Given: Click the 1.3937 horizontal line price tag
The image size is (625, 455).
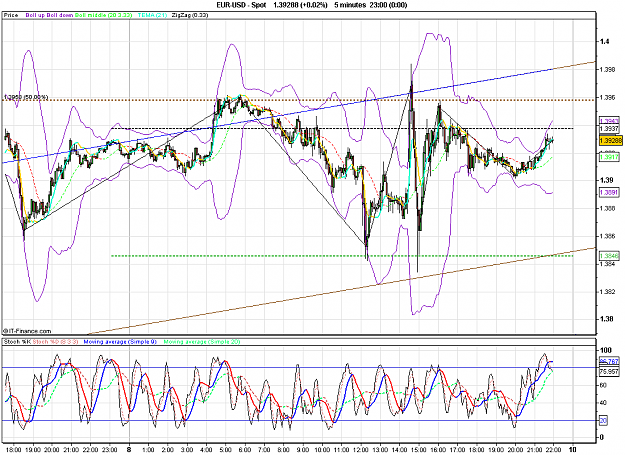Looking at the screenshot, I should pyautogui.click(x=609, y=129).
